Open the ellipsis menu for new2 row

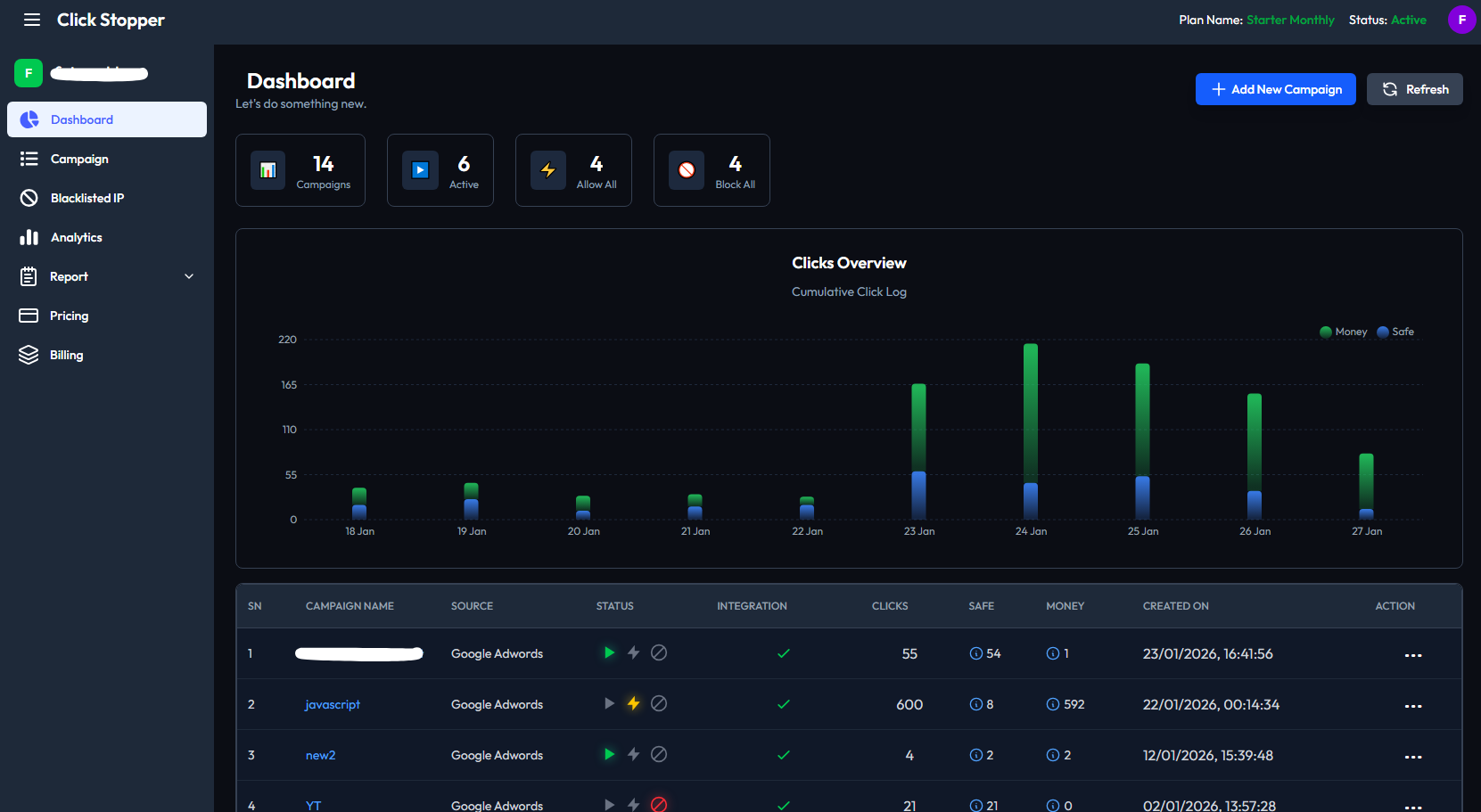pyautogui.click(x=1413, y=755)
